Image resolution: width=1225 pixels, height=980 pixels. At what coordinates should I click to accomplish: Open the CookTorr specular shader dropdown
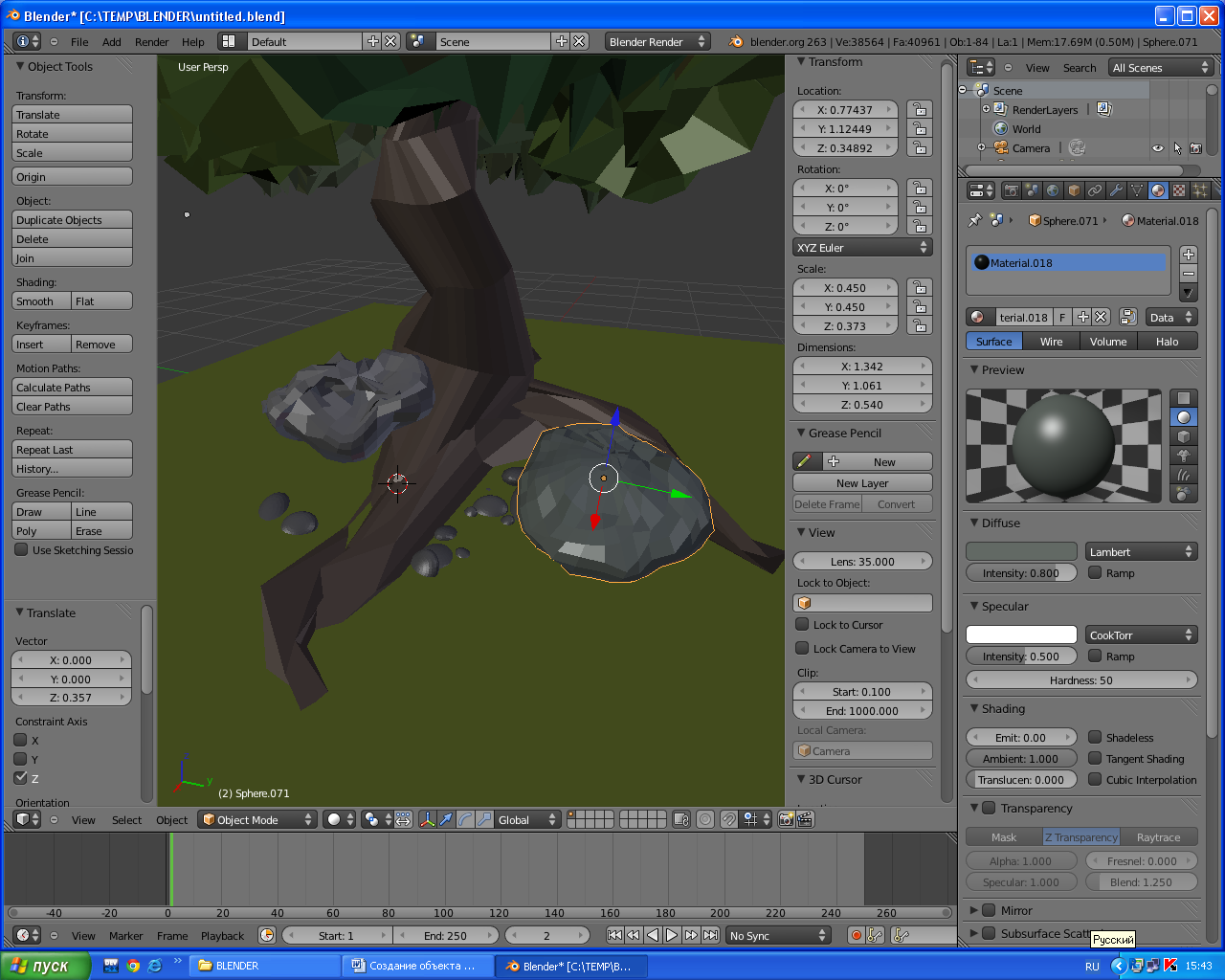(x=1142, y=635)
